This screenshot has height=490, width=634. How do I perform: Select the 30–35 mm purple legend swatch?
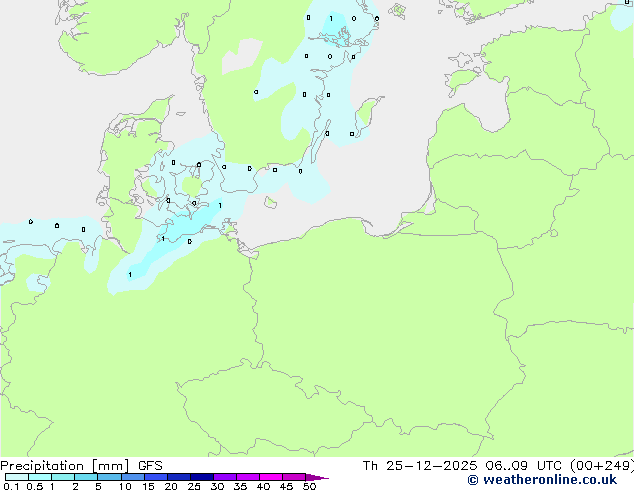click(x=225, y=477)
